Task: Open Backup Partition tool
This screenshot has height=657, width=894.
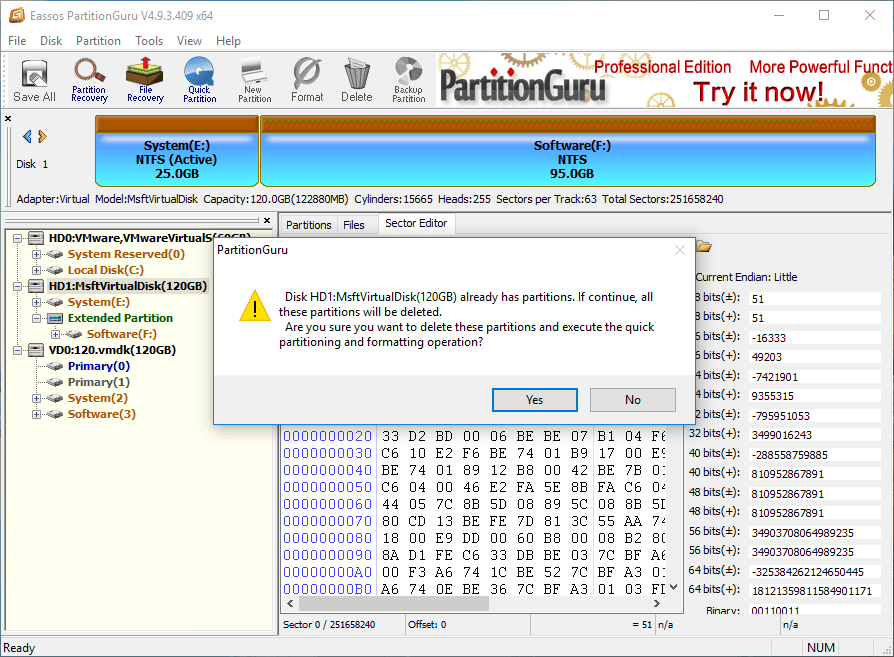Action: coord(409,80)
